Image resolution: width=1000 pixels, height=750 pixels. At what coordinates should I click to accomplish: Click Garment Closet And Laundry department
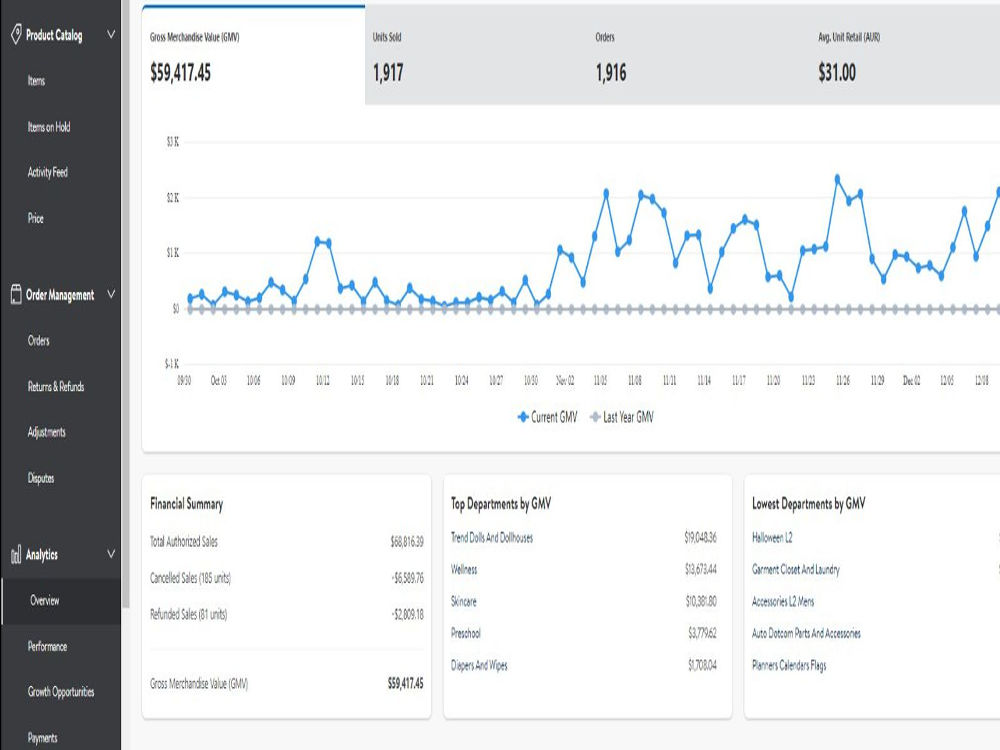coord(796,570)
